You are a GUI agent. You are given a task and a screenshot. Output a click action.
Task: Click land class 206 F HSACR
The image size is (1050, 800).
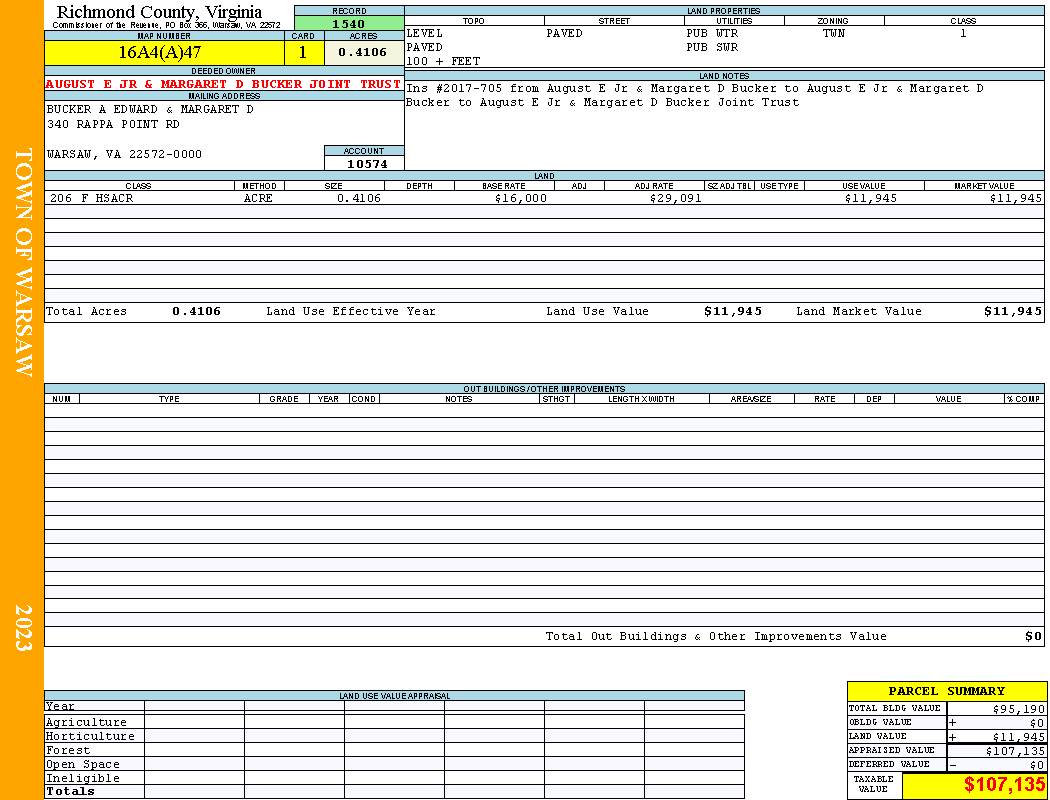click(91, 199)
